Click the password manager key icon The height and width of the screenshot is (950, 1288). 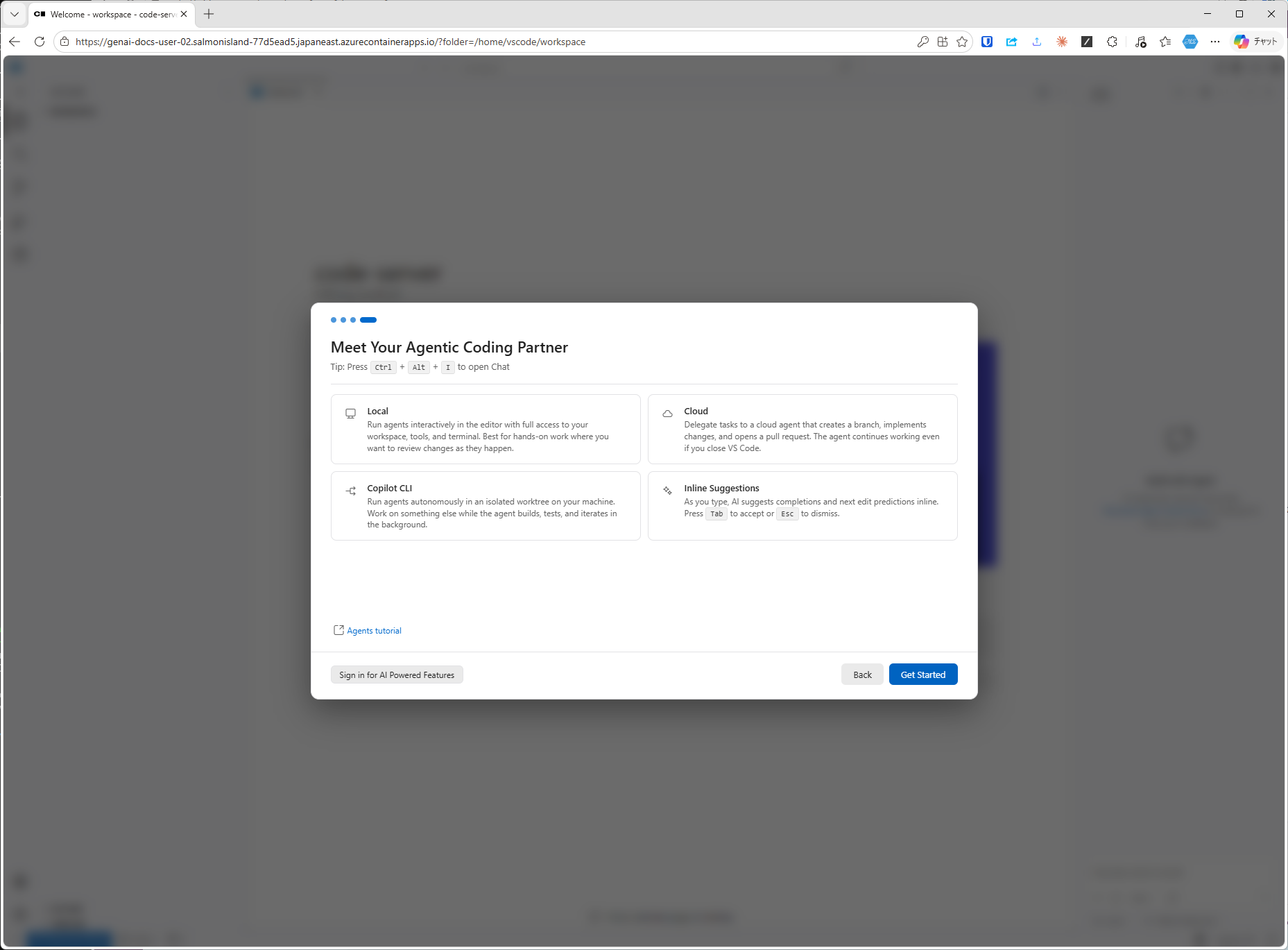(x=922, y=42)
